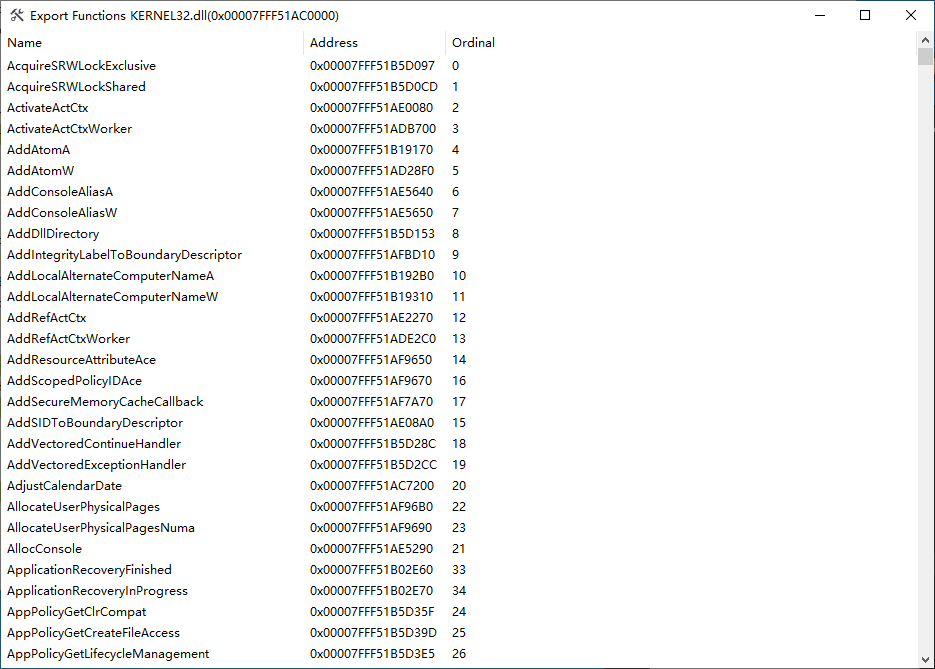This screenshot has height=669, width=935.
Task: Select the AddResourceAttributeAce entry
Action: point(81,360)
